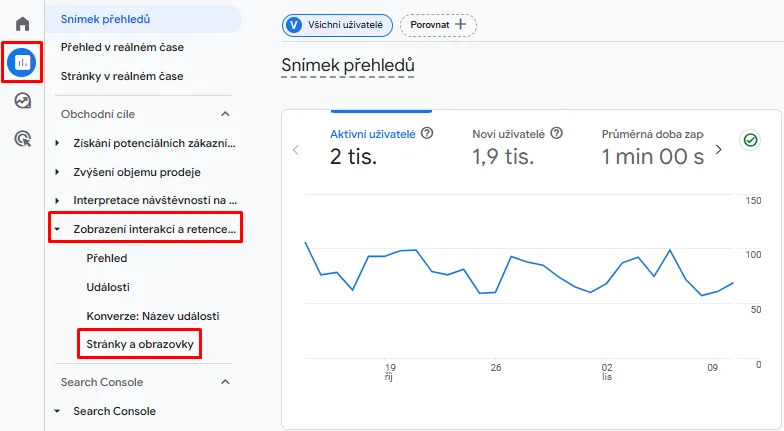Open the Home icon in the sidebar
This screenshot has width=784, height=431.
[x=22, y=24]
